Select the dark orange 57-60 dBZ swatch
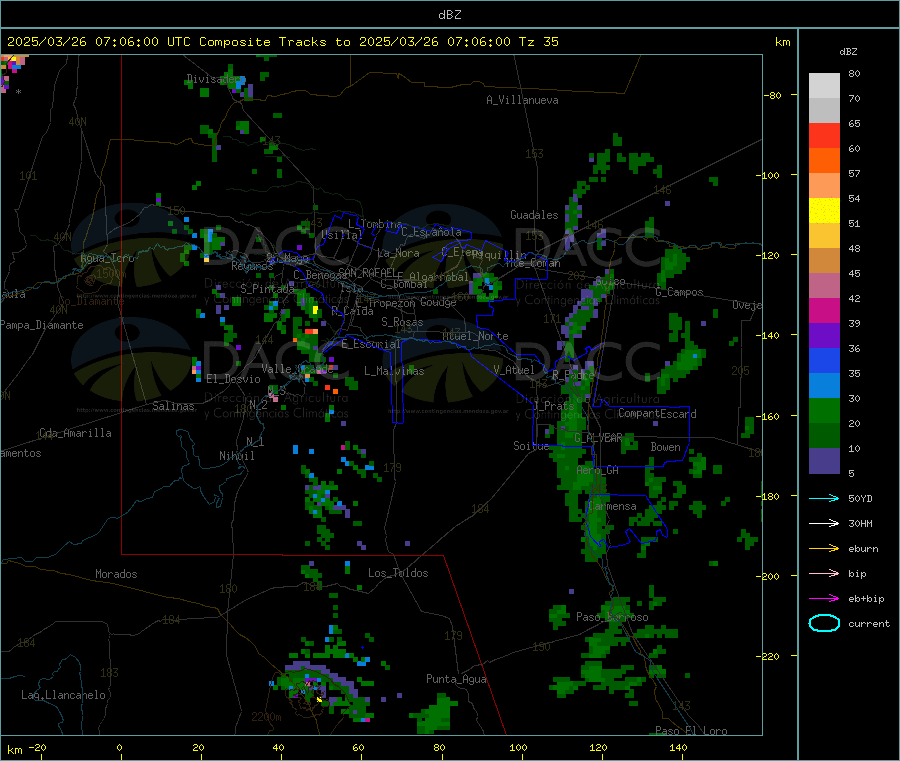This screenshot has height=761, width=900. [824, 161]
